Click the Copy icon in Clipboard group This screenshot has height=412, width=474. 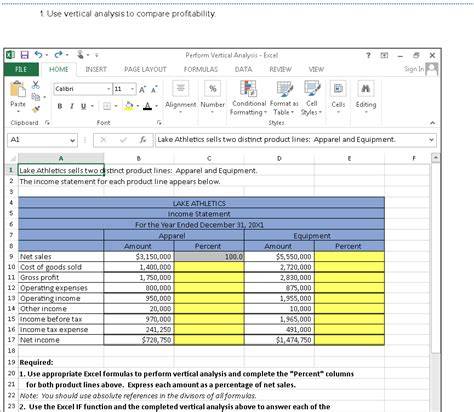(36, 97)
